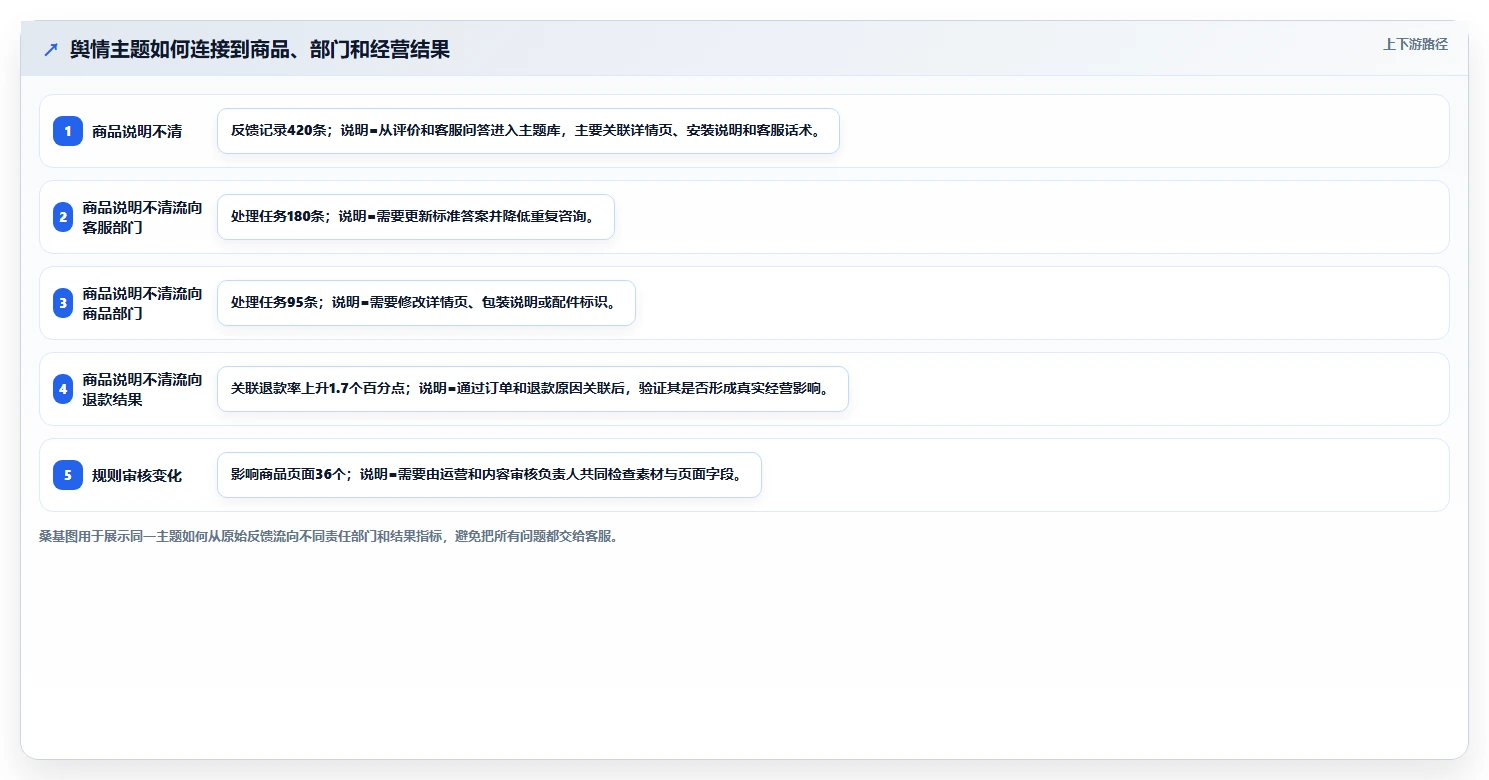Open the 处理任务95条 description box

pos(426,303)
